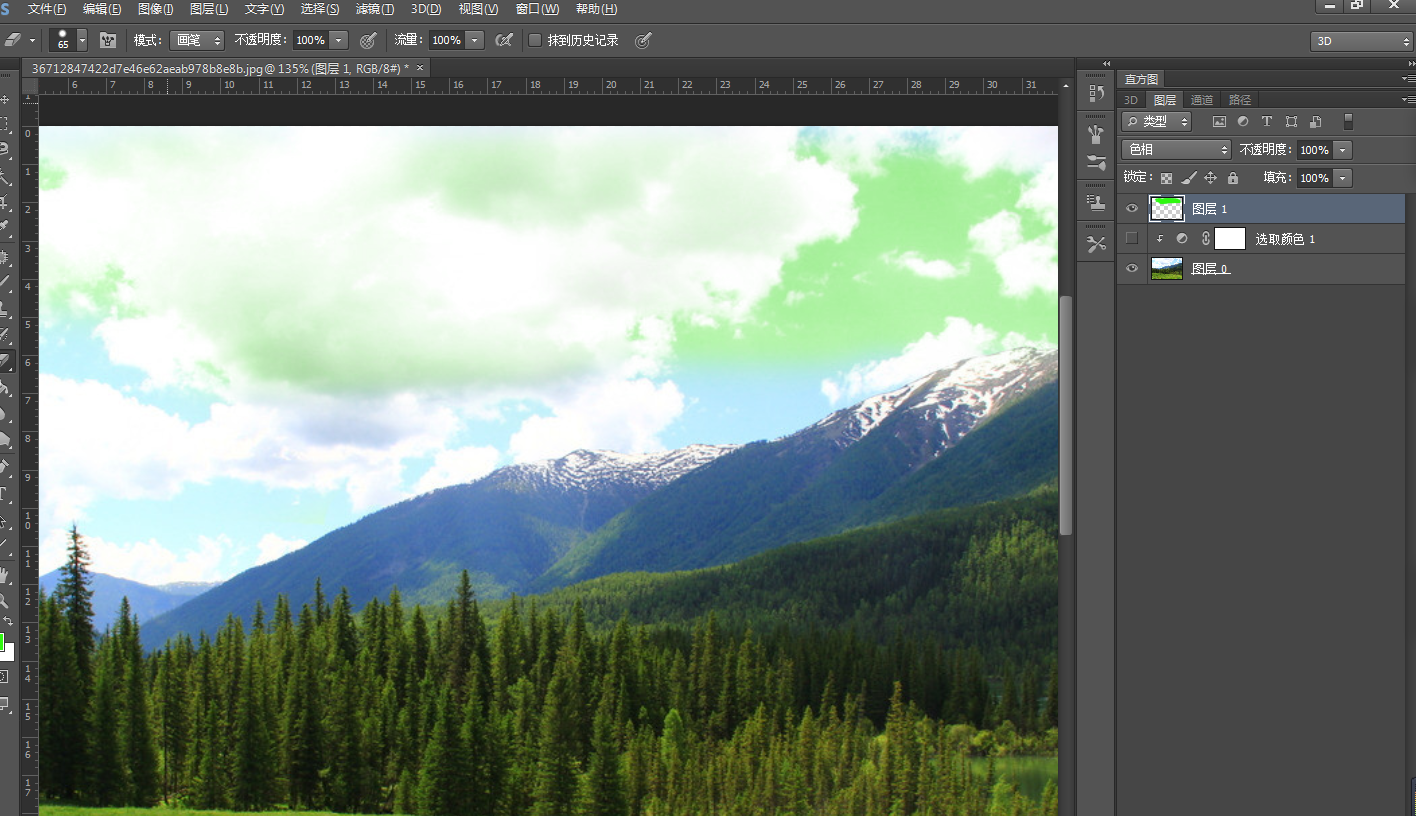Open the 文件(F) menu

(x=47, y=9)
